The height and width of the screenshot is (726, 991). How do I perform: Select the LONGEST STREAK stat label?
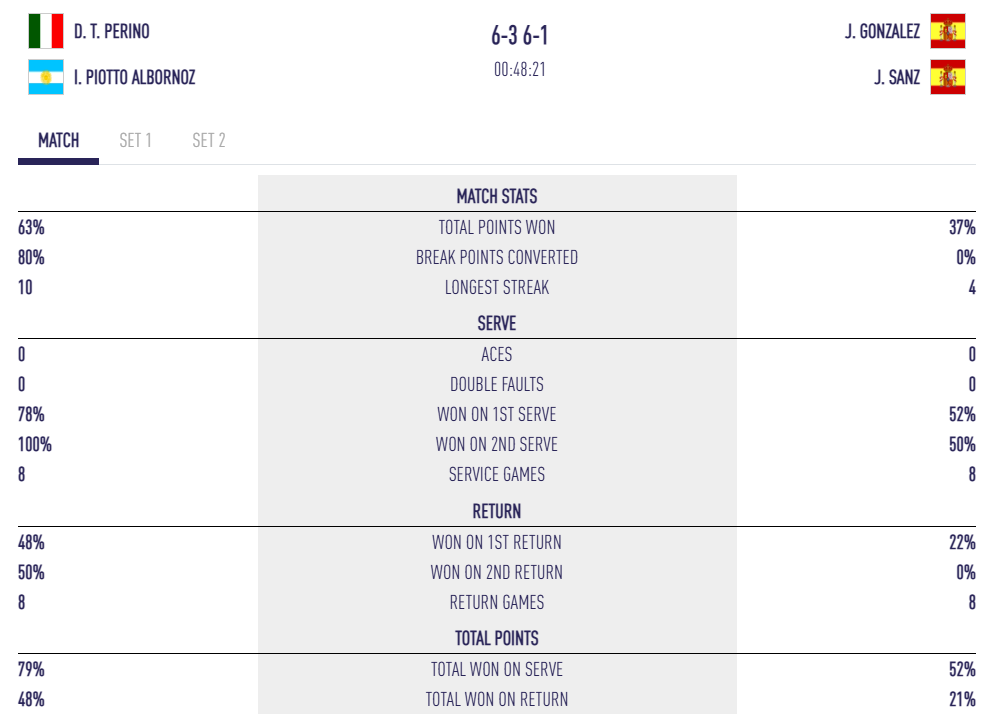[497, 288]
